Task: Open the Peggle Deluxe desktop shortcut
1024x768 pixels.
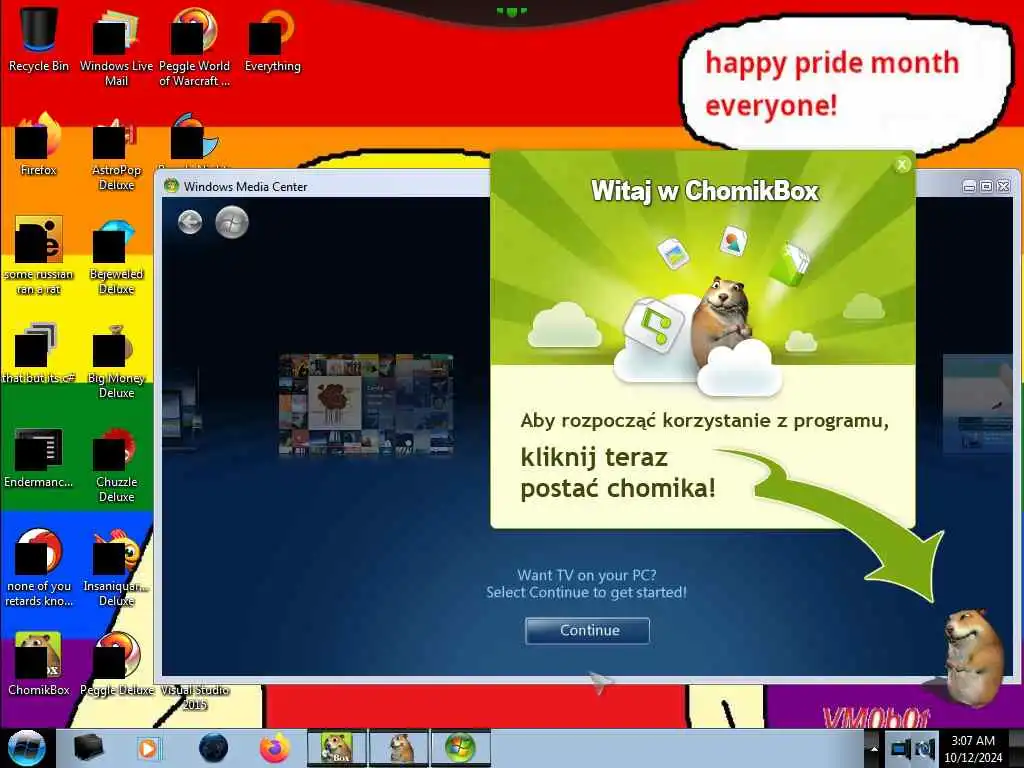Action: pos(116,663)
